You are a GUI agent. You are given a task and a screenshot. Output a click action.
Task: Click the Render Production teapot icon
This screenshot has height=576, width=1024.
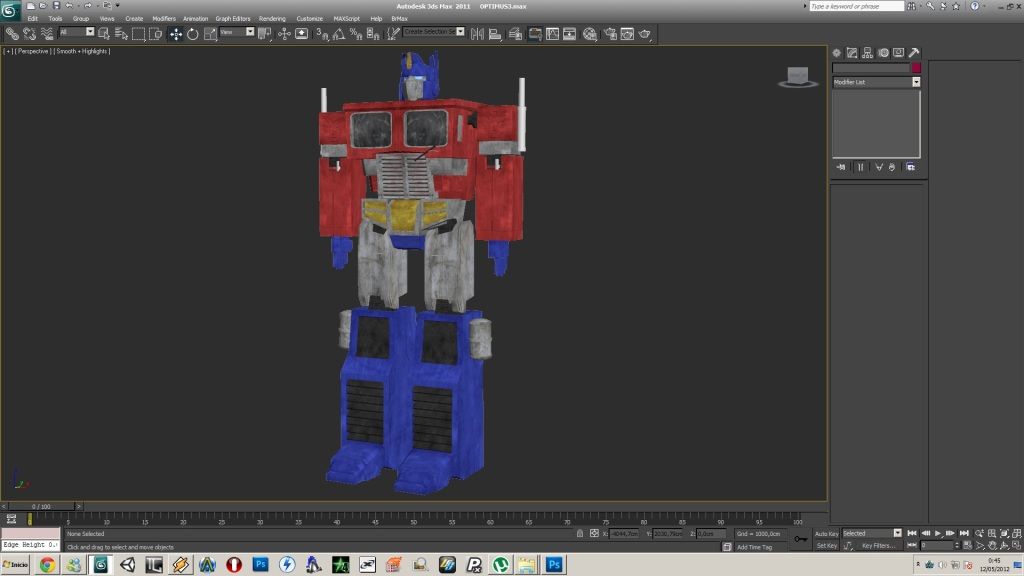tap(645, 34)
